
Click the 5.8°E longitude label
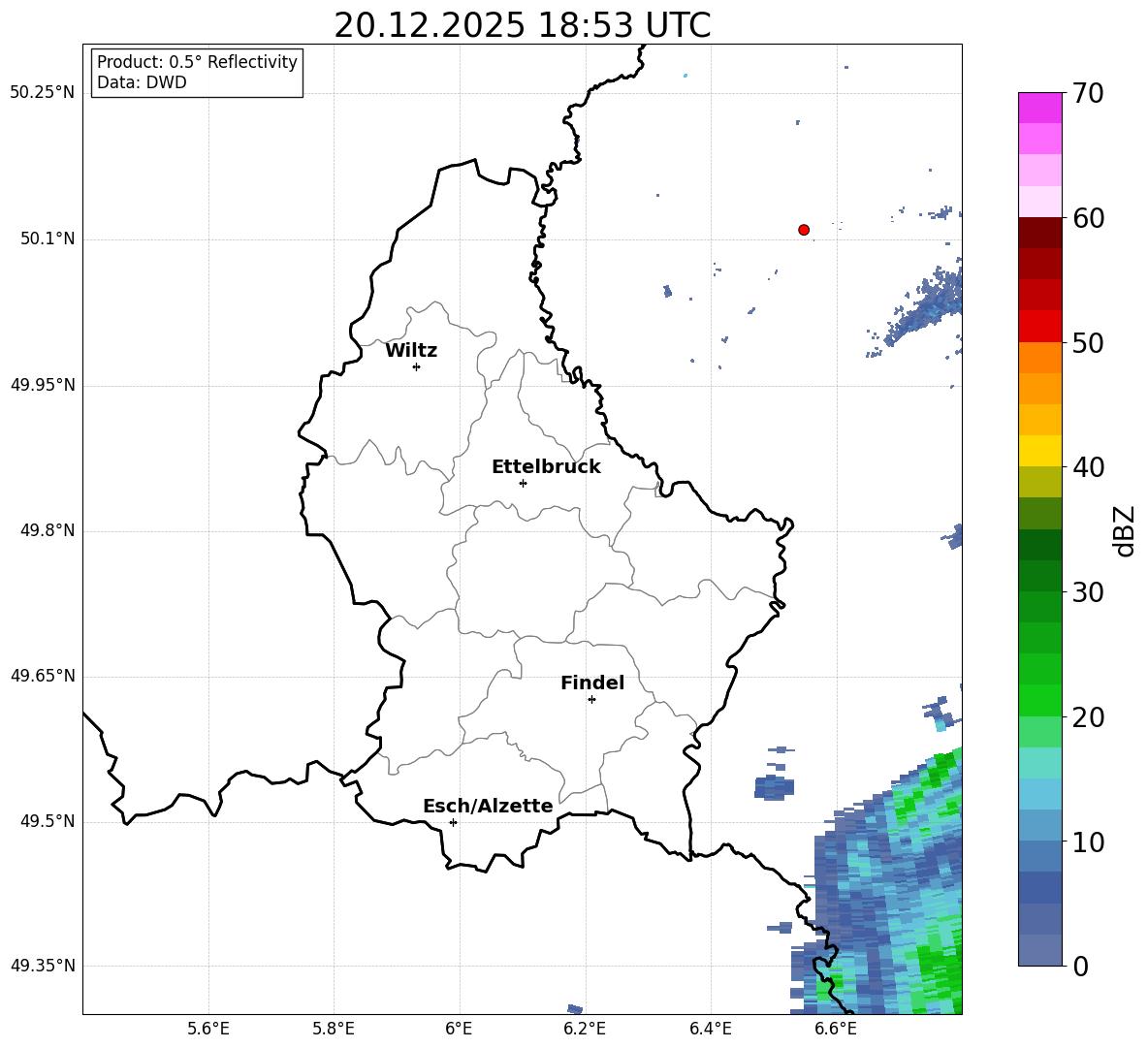point(334,1029)
